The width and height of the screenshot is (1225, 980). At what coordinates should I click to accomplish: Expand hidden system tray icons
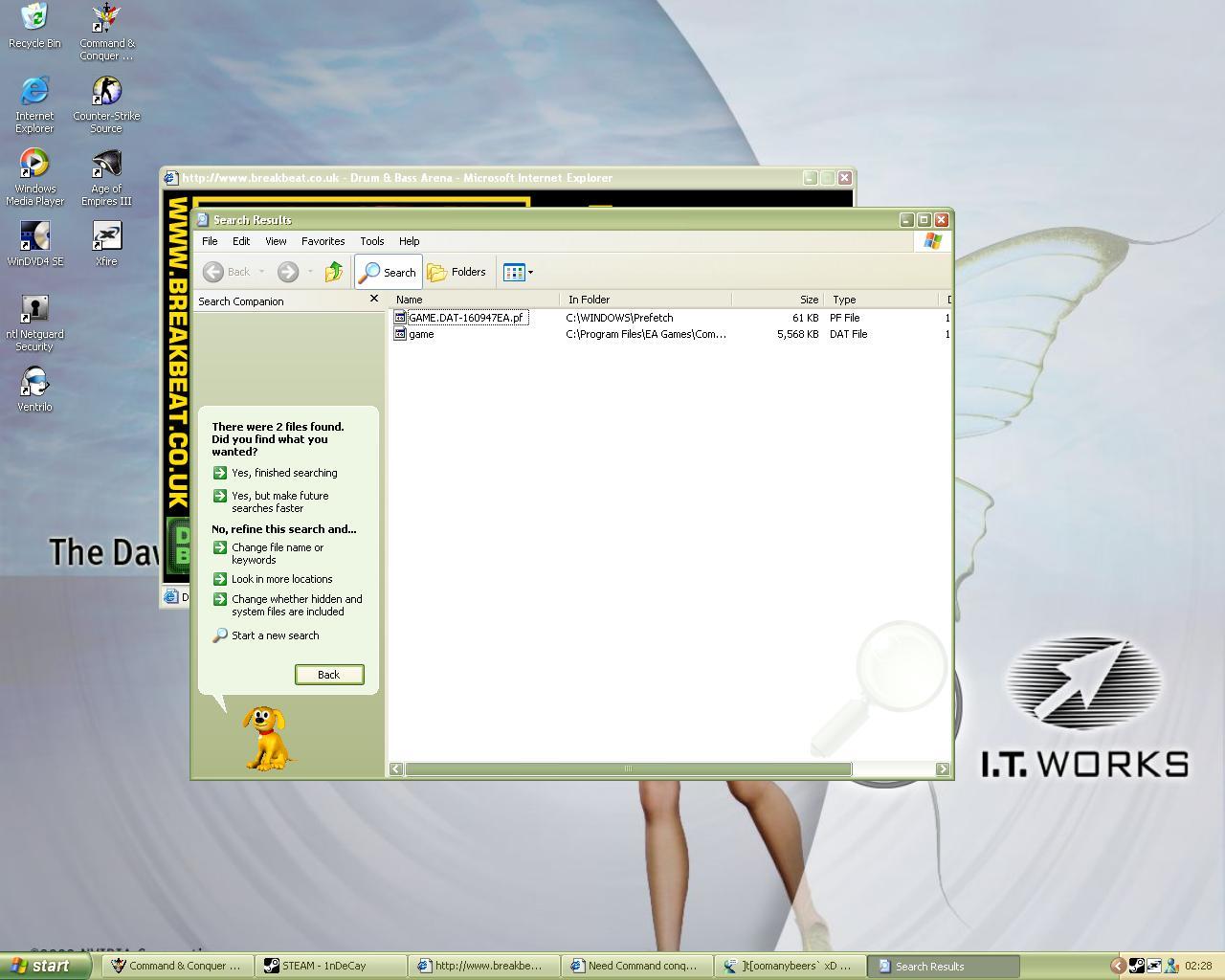pos(1117,966)
